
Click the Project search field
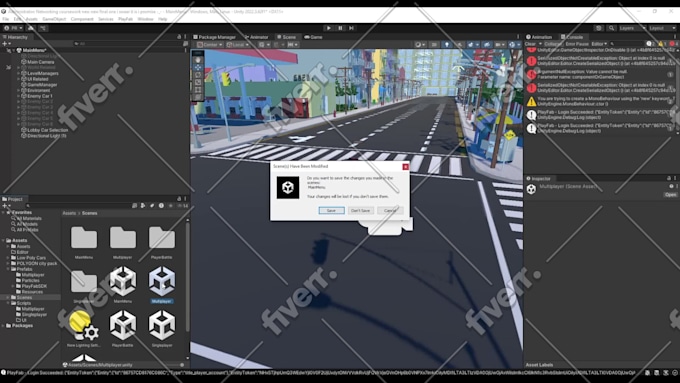coord(78,206)
